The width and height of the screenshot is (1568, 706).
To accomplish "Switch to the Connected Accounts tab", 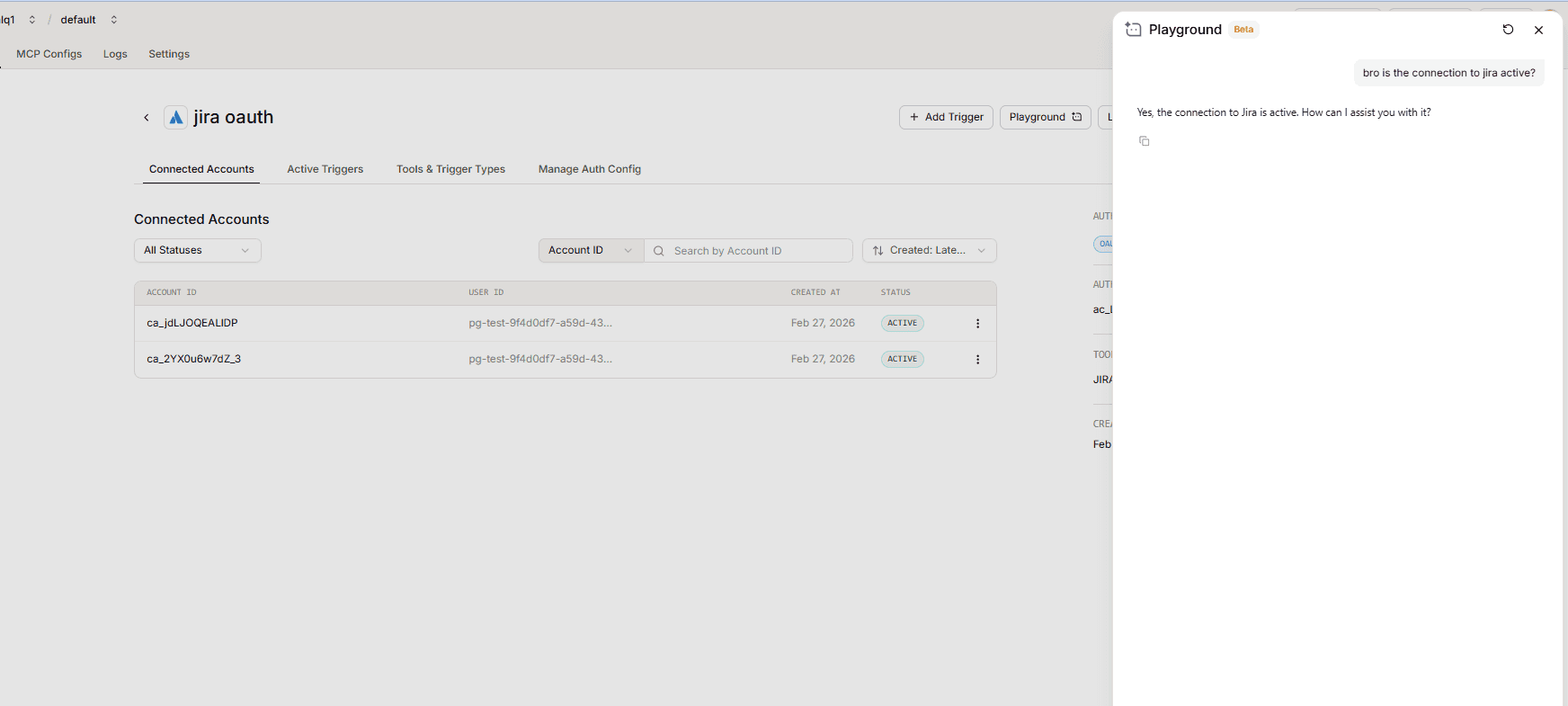I will click(x=201, y=169).
